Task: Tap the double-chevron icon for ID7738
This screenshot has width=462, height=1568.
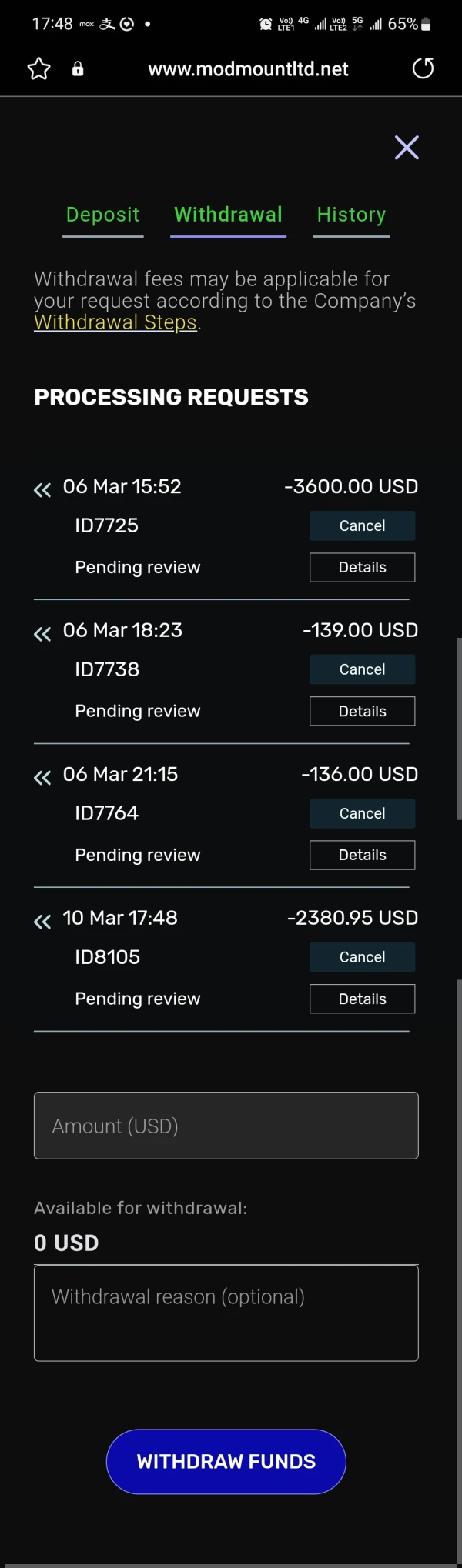Action: (42, 633)
